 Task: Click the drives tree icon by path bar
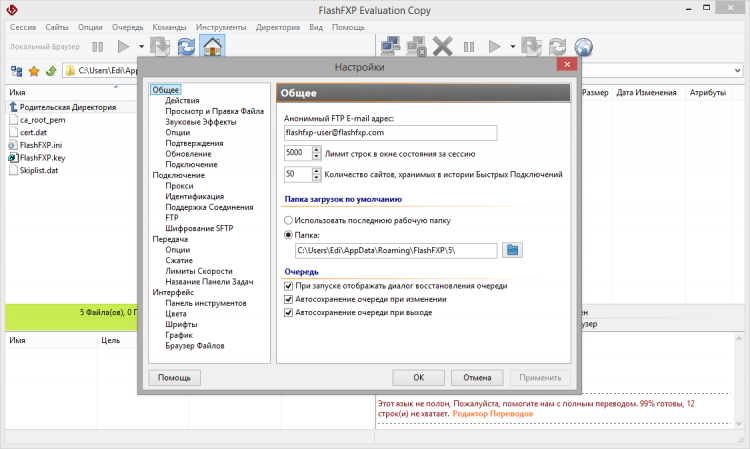pos(17,71)
